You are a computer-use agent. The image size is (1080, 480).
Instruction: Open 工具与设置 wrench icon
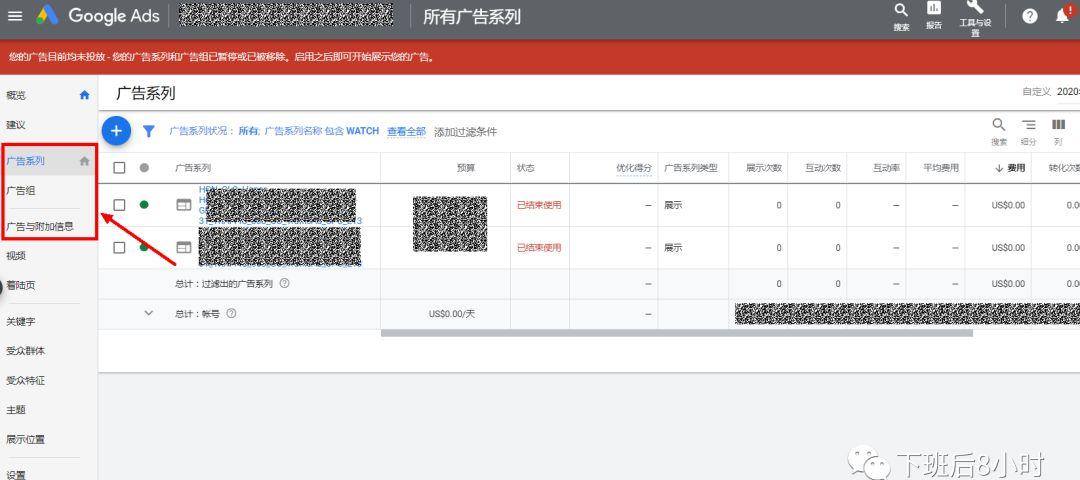tap(975, 17)
